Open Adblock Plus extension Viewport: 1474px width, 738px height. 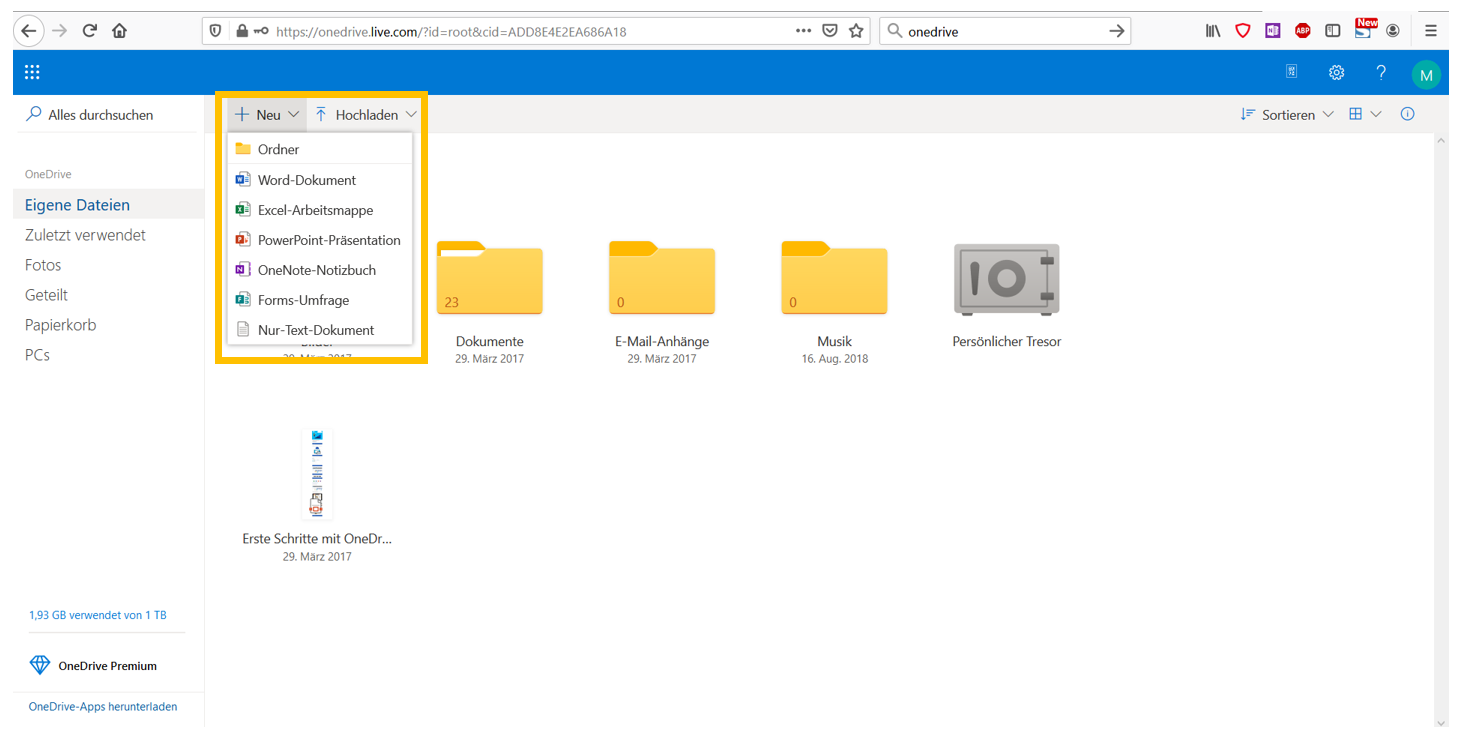pyautogui.click(x=1302, y=31)
